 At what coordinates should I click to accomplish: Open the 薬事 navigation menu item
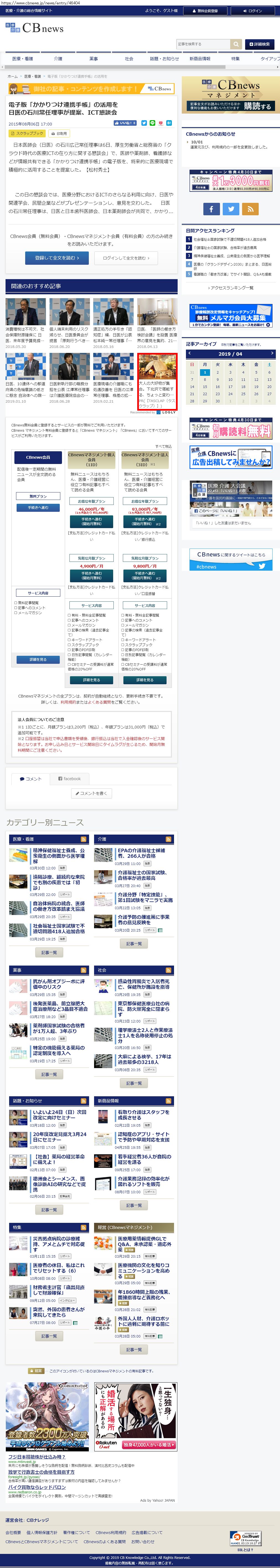tap(93, 59)
